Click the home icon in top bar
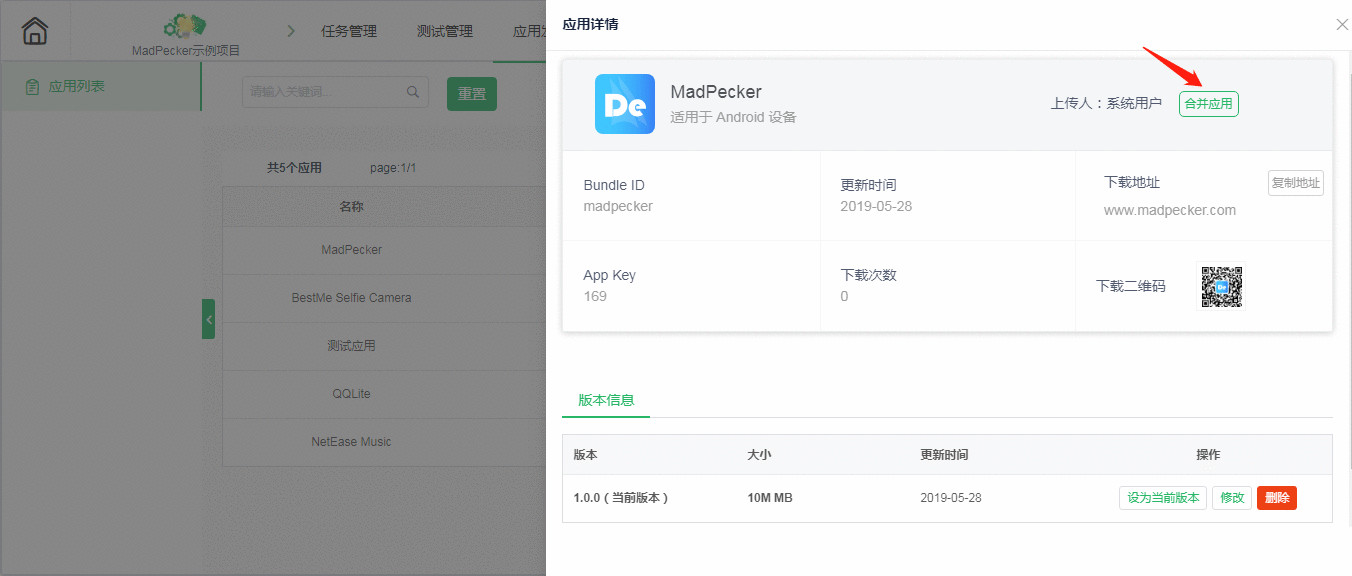This screenshot has width=1352, height=576. (x=35, y=31)
